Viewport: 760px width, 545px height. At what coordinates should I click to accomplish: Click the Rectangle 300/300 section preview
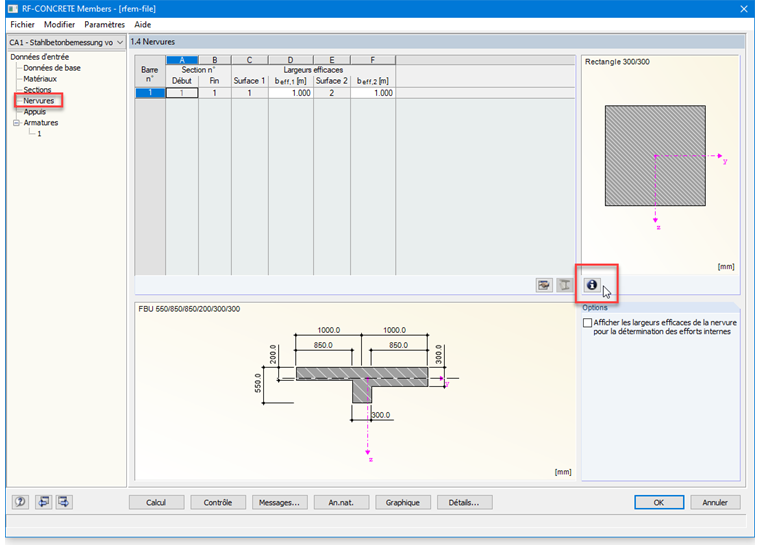tap(660, 165)
